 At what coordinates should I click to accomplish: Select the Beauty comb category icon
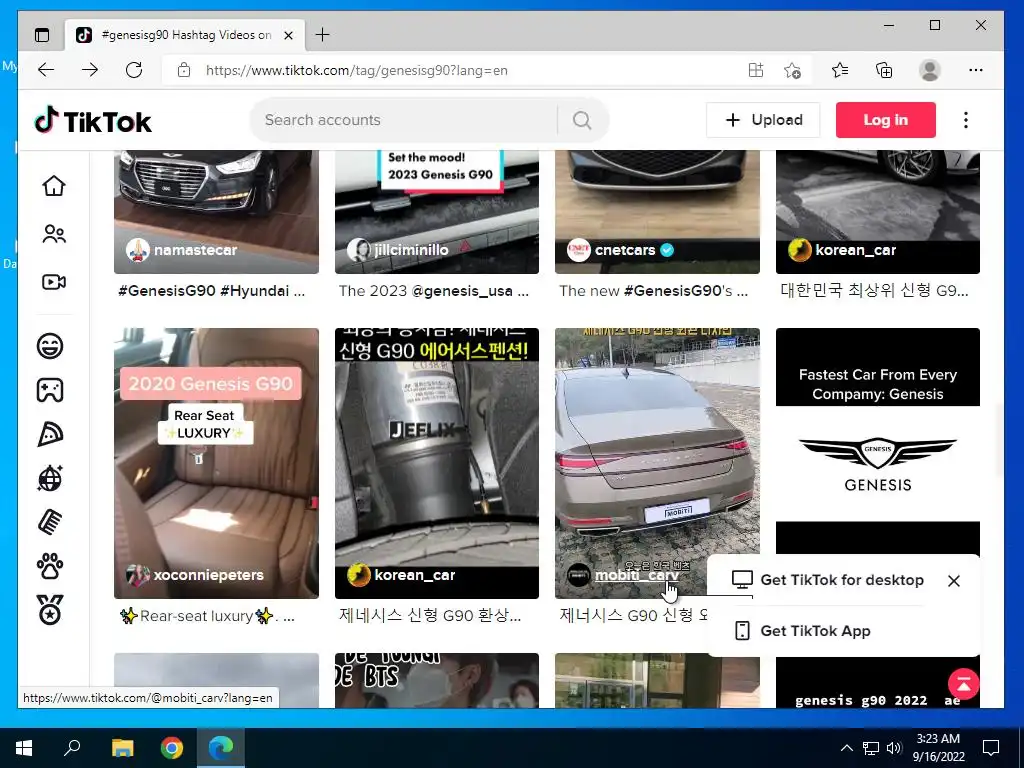[50, 522]
